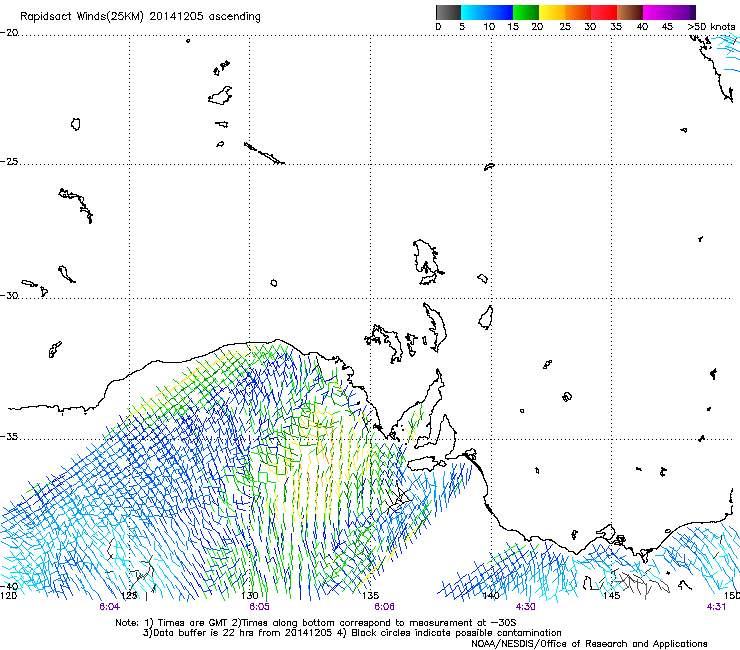The width and height of the screenshot is (740, 650).
Task: Click the green 15-20 knots legend swatch
Action: point(526,12)
